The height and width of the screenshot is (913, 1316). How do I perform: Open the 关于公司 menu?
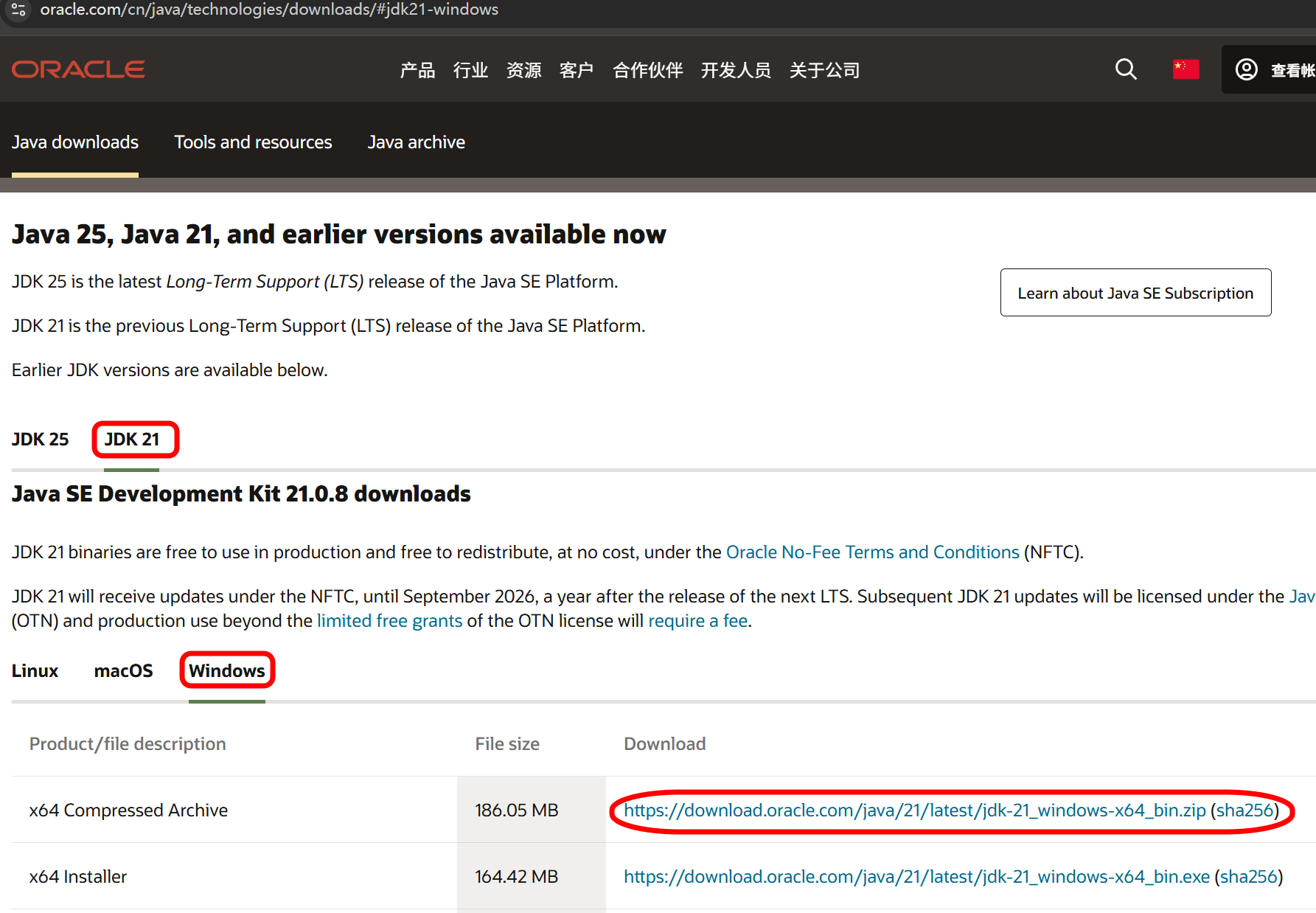[824, 70]
